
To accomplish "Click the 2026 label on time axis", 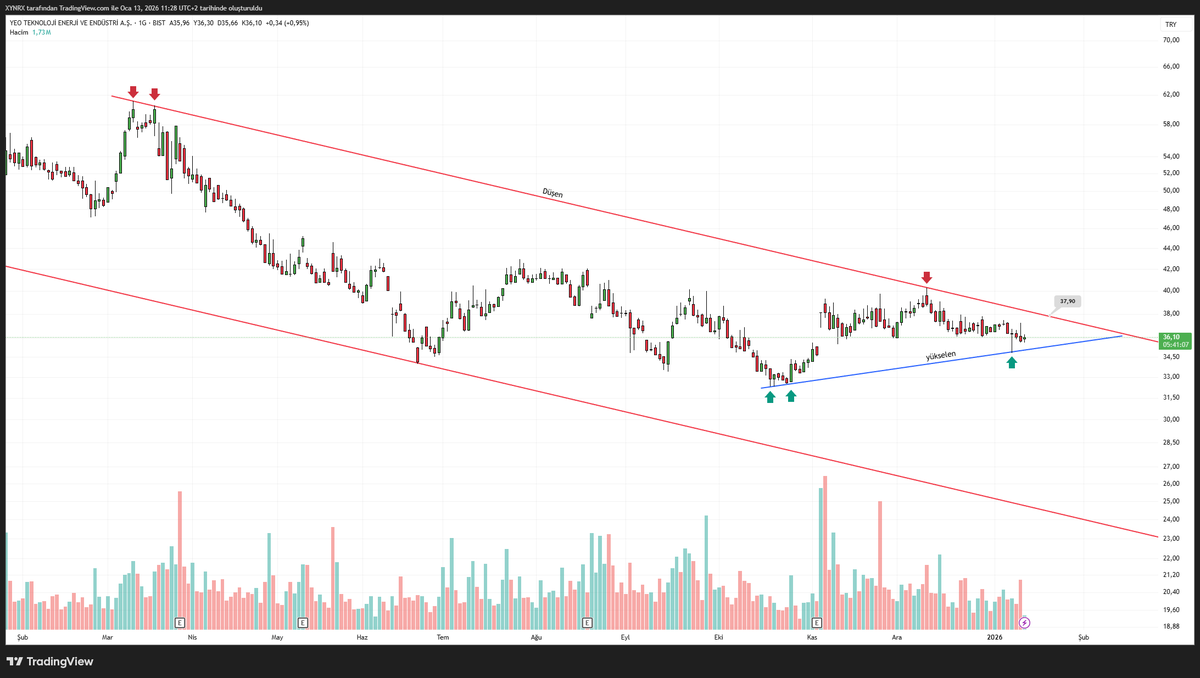I will point(994,636).
